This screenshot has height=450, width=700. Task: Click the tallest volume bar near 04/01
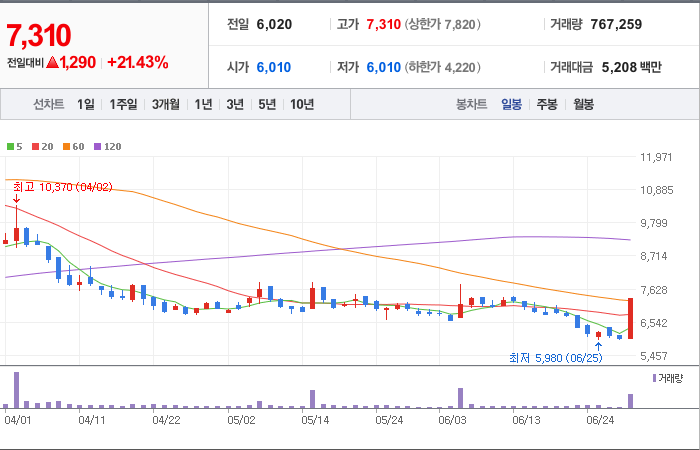tap(17, 390)
